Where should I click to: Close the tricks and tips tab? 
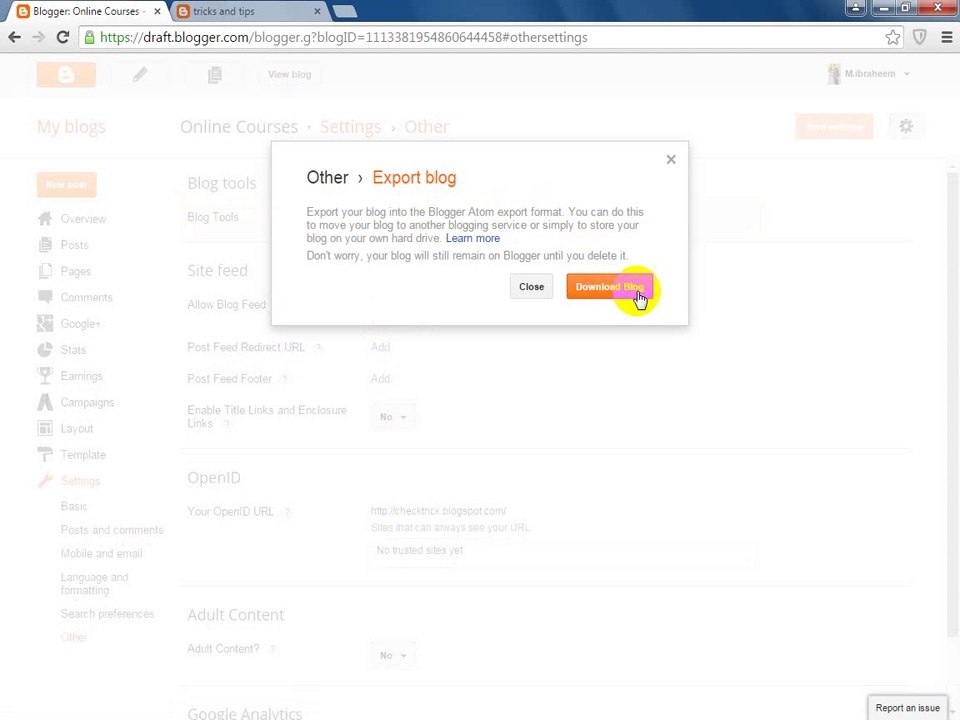(x=317, y=12)
